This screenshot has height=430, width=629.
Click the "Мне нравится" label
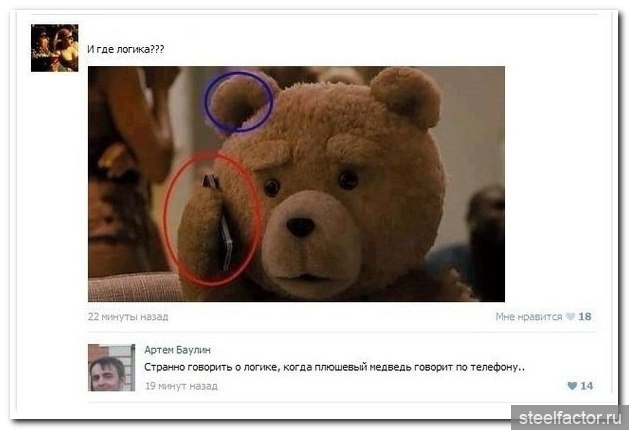(529, 316)
